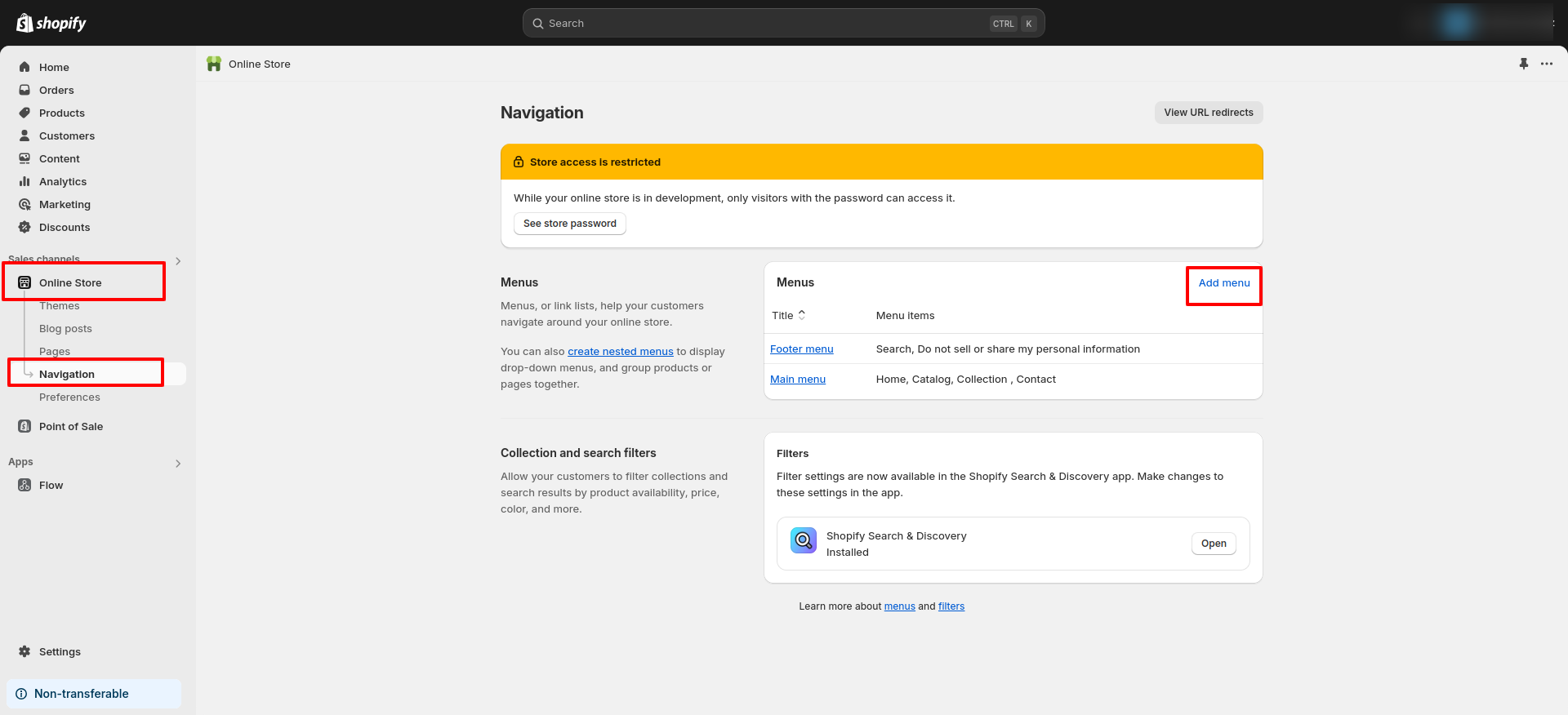Click the Analytics bar chart icon

pyautogui.click(x=24, y=181)
